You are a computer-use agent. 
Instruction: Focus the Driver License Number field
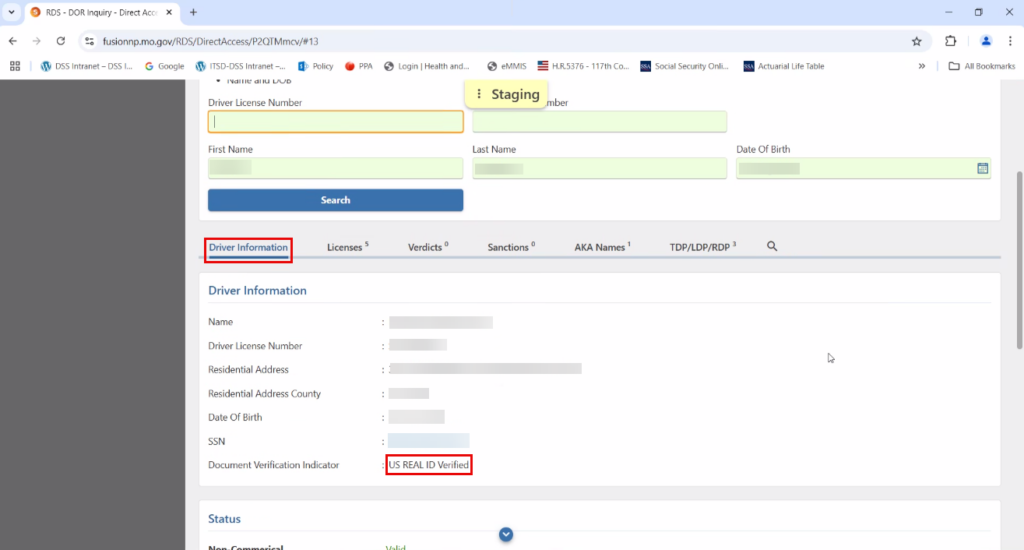point(336,121)
